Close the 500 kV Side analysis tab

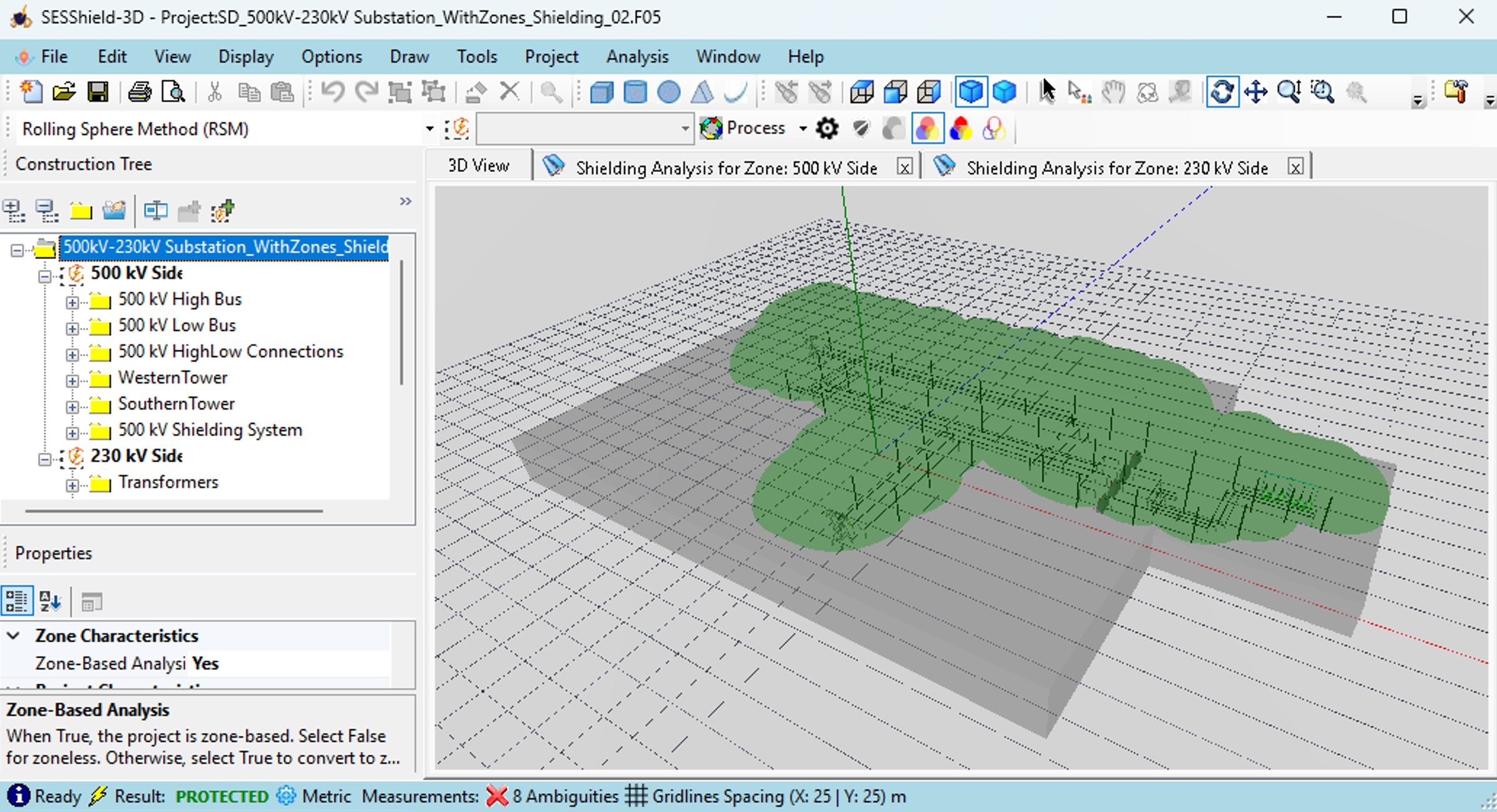(905, 167)
